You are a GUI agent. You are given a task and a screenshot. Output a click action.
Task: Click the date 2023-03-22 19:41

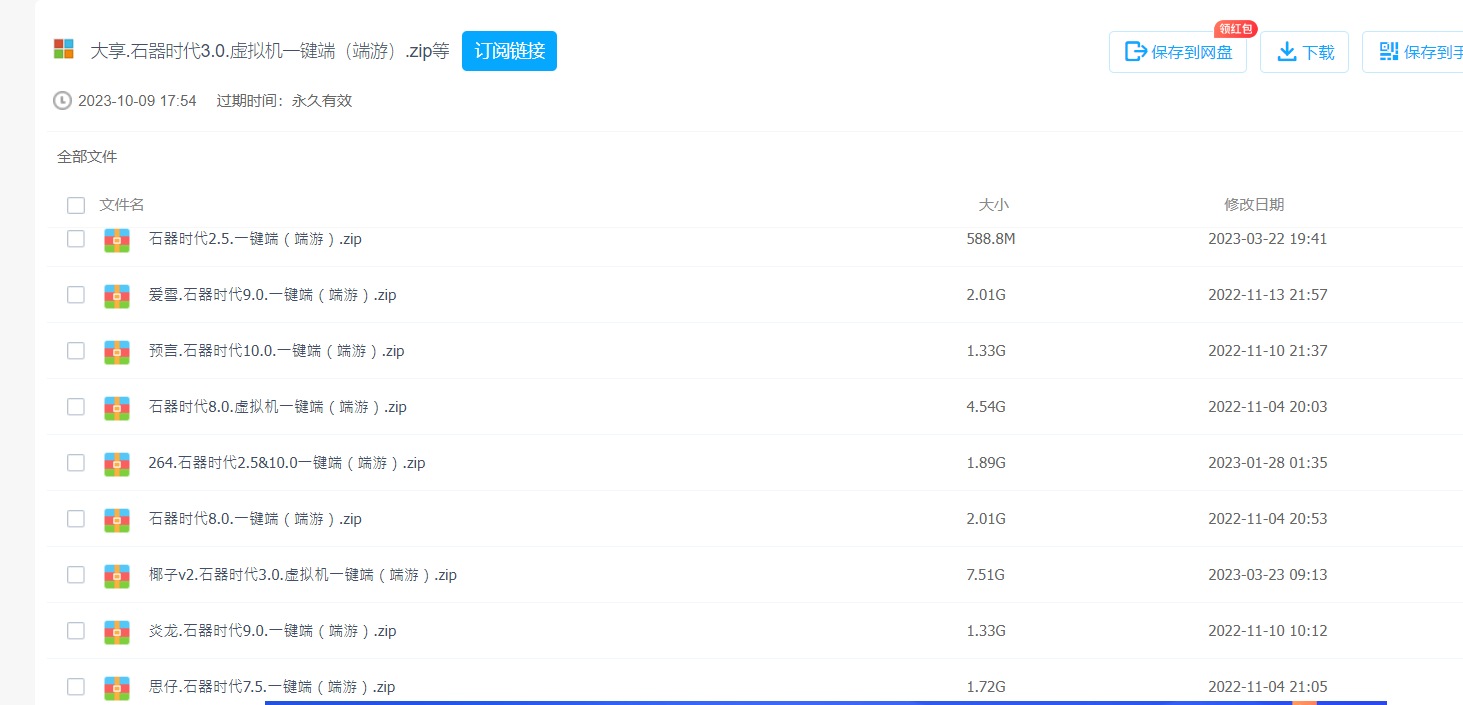(x=1267, y=239)
